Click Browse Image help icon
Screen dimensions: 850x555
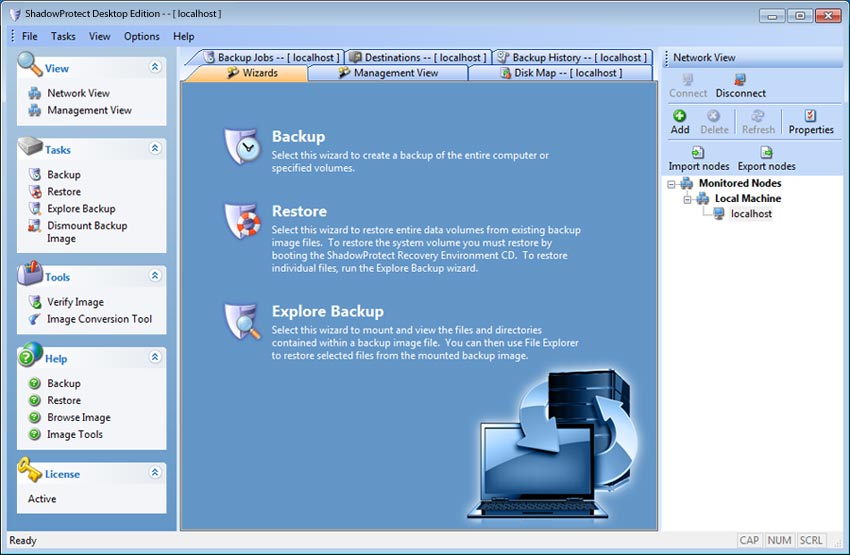coord(35,417)
